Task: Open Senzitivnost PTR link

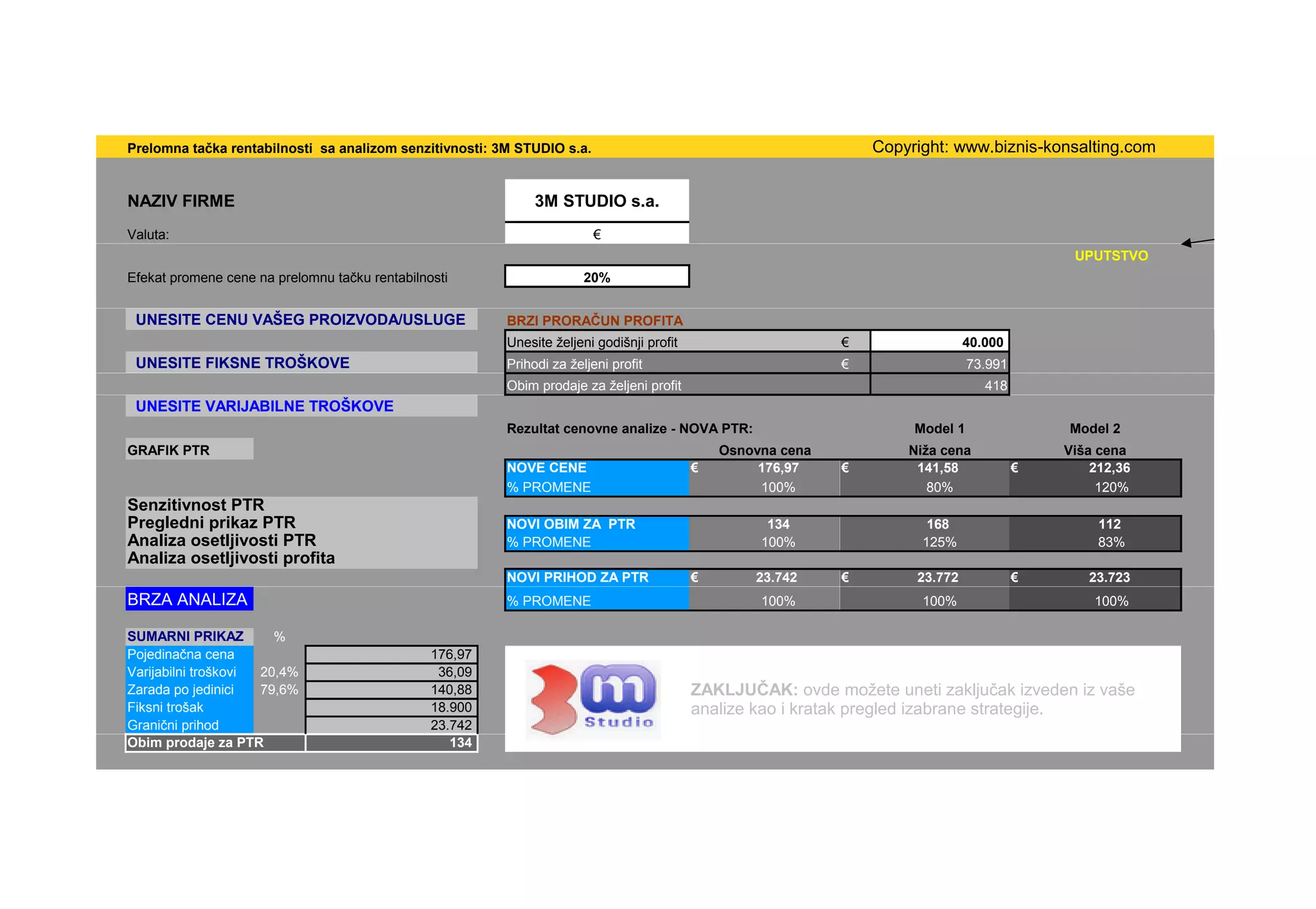Action: coord(196,505)
